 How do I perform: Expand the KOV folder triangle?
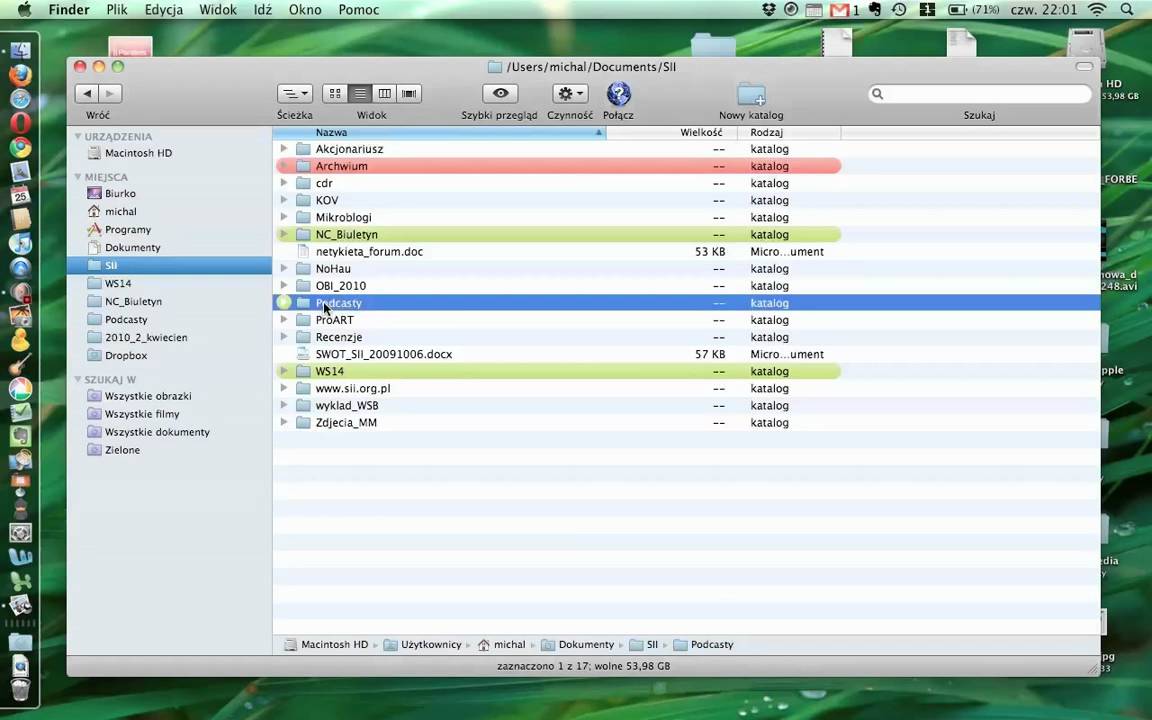pos(284,200)
